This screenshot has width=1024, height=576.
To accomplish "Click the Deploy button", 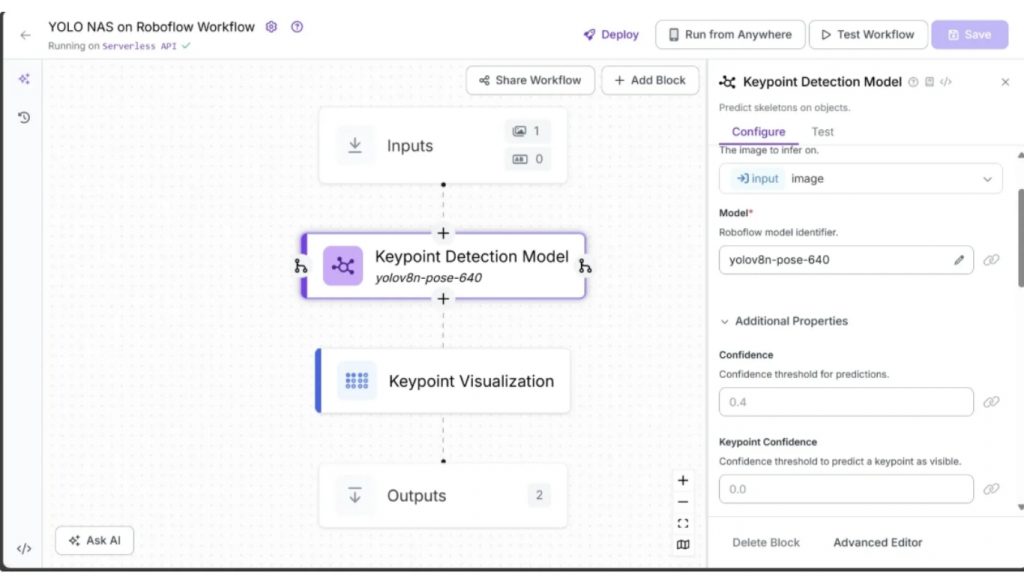I will [x=611, y=34].
